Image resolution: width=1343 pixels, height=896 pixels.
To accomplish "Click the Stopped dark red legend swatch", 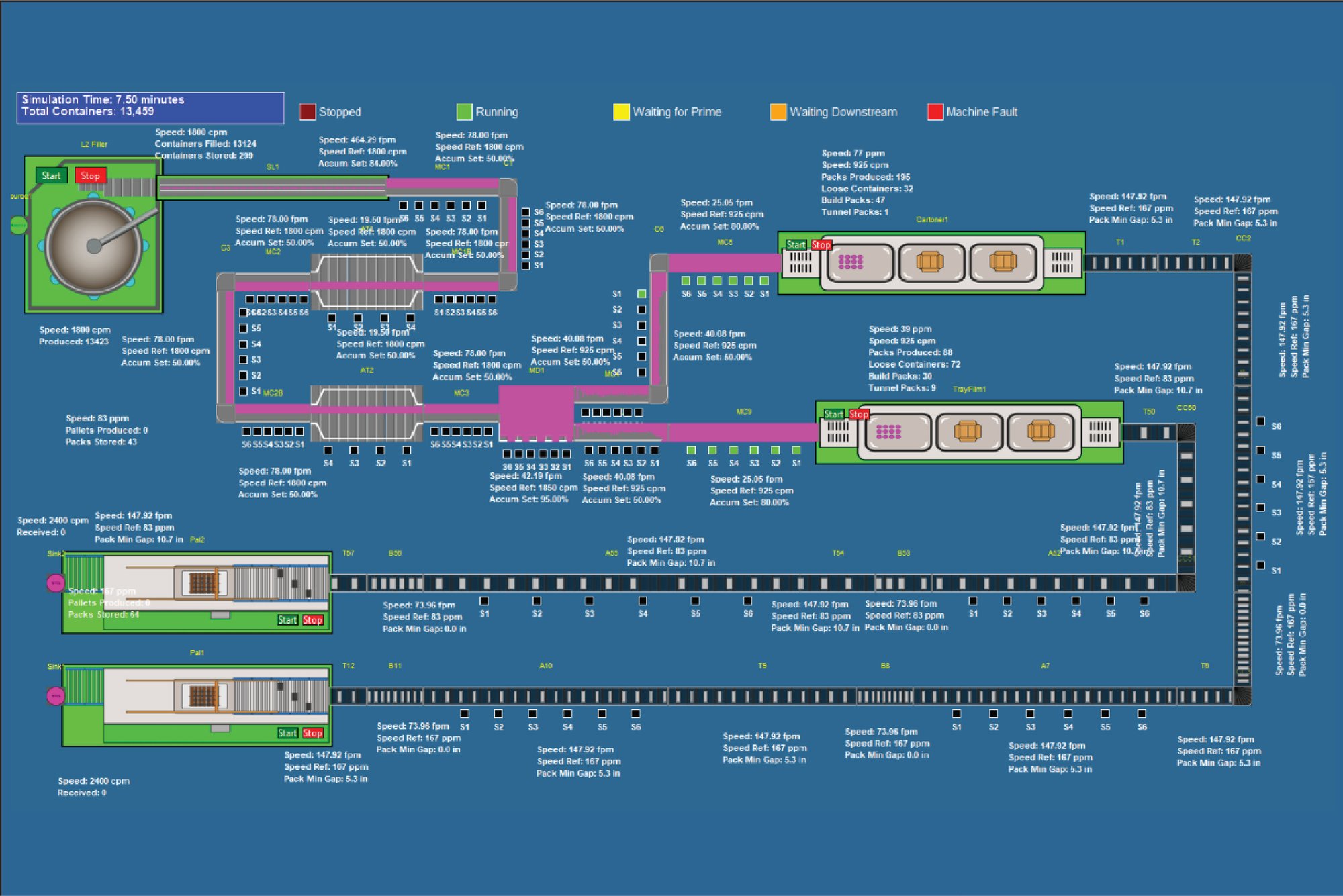I will click(308, 112).
